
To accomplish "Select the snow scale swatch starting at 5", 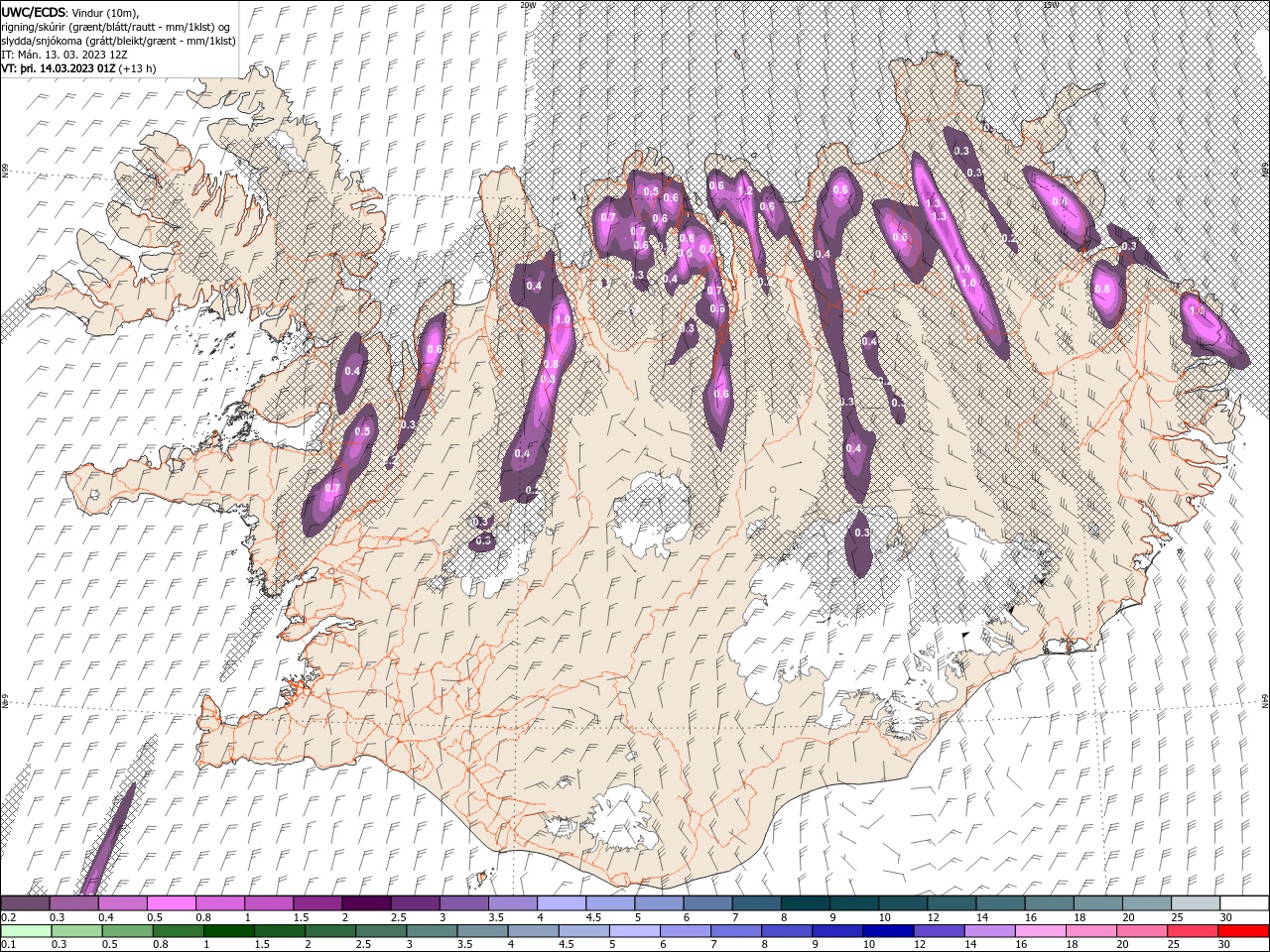I will click(659, 903).
